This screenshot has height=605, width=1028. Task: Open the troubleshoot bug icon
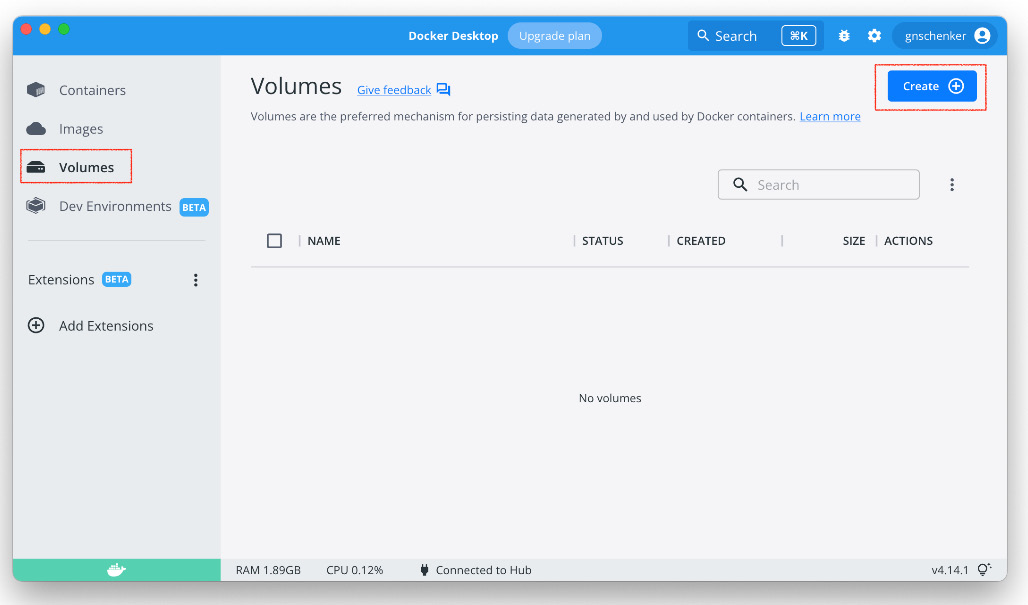click(x=844, y=36)
